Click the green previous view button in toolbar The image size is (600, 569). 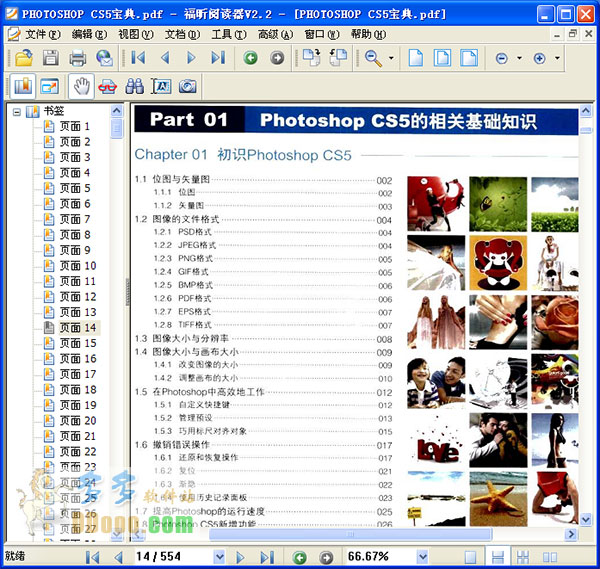click(x=251, y=58)
